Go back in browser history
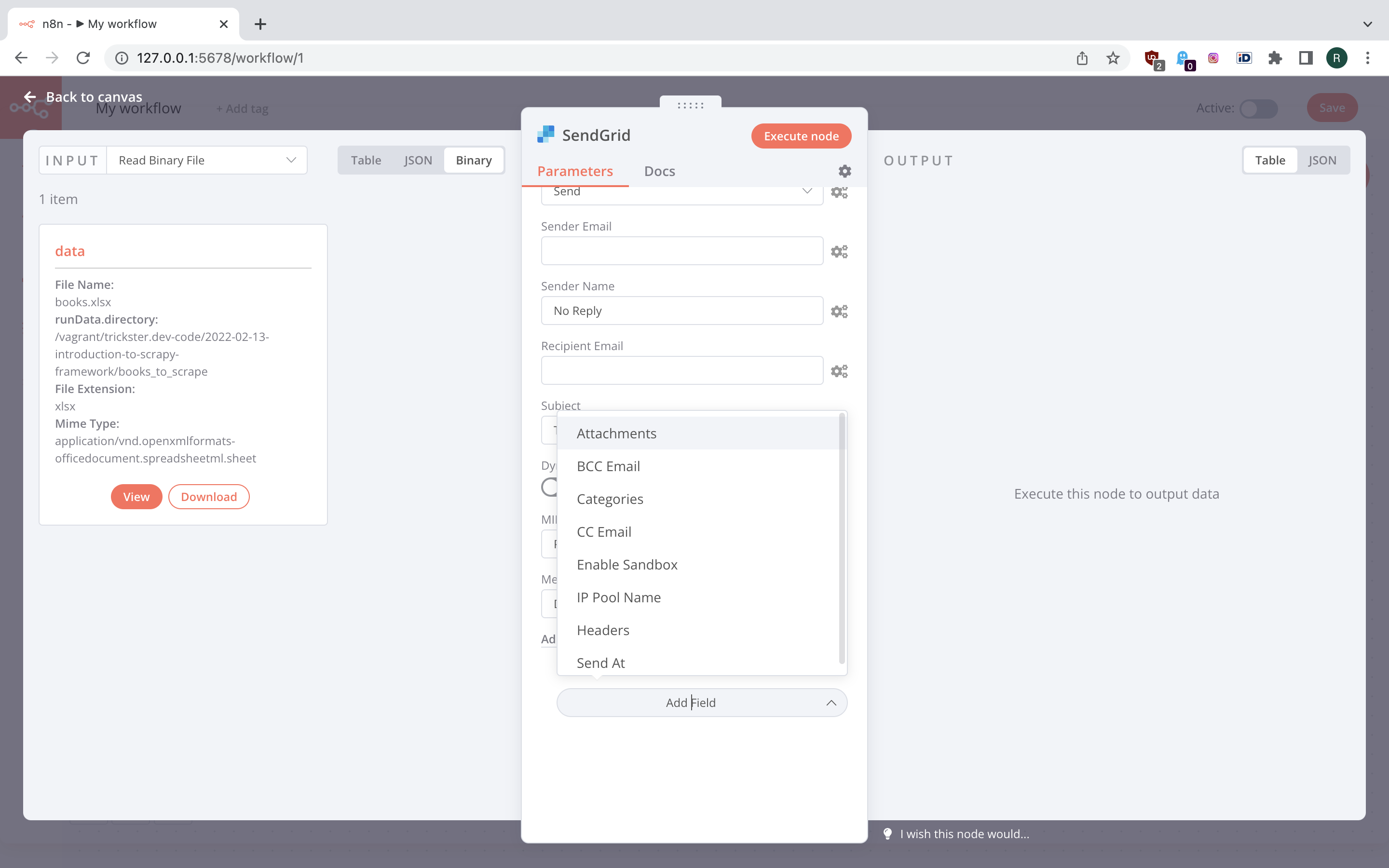1389x868 pixels. tap(21, 58)
